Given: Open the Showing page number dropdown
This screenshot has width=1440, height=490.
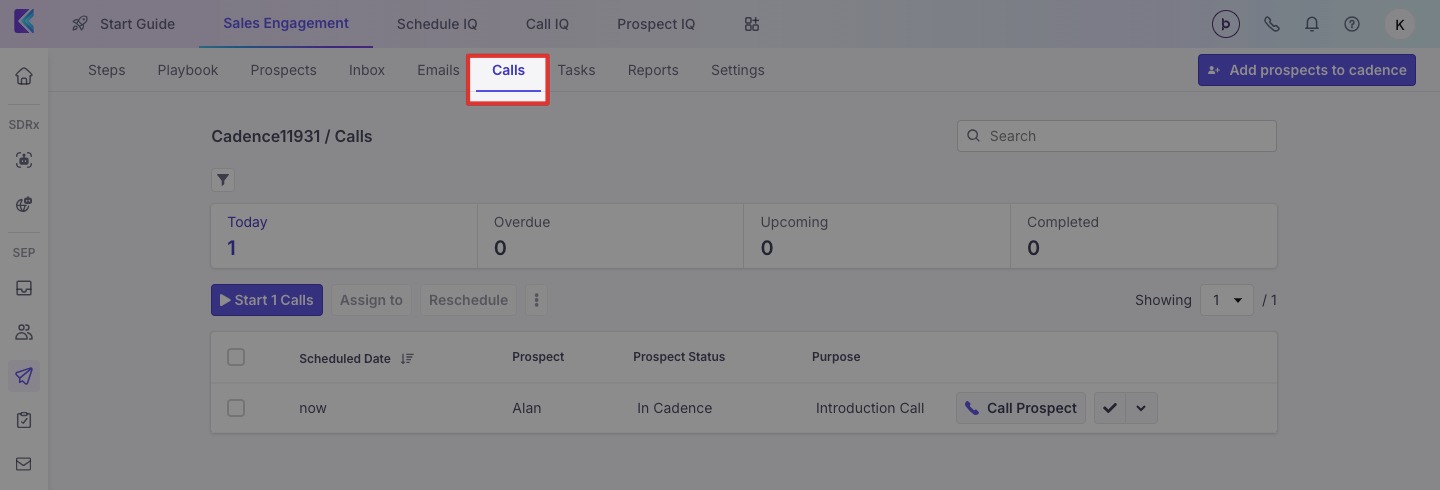Looking at the screenshot, I should [1226, 300].
